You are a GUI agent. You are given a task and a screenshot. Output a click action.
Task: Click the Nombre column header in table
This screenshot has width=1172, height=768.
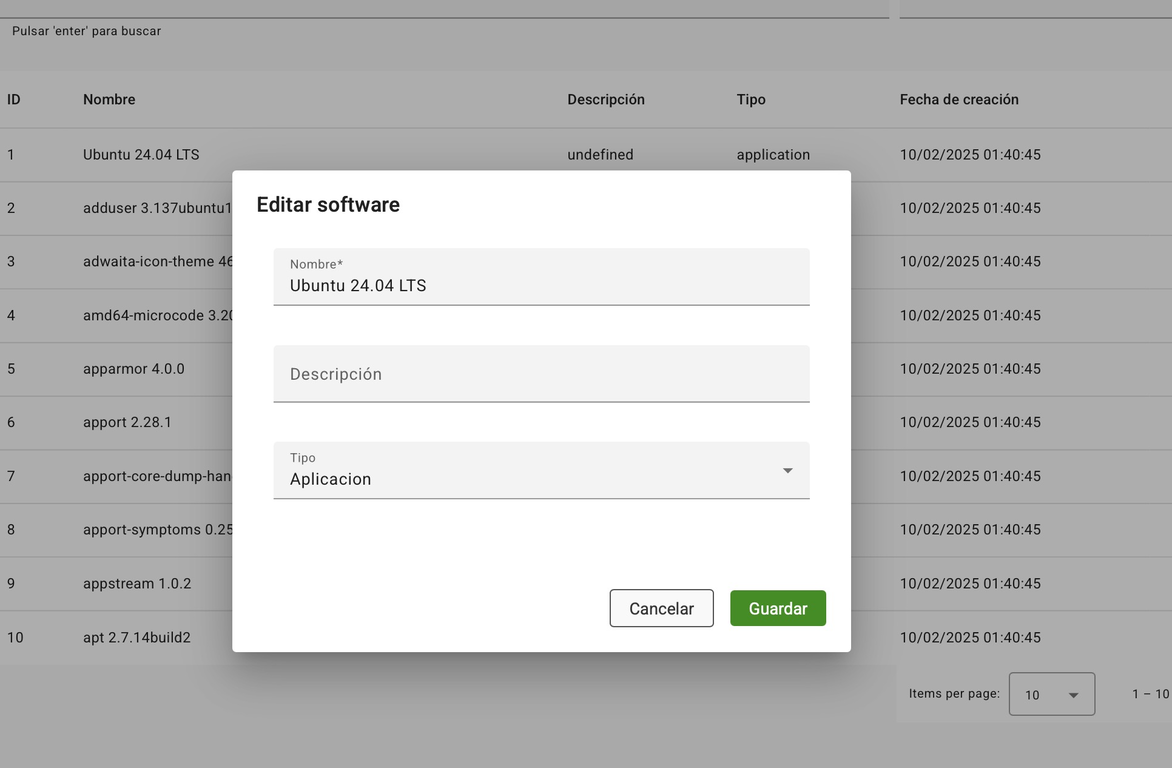click(109, 100)
